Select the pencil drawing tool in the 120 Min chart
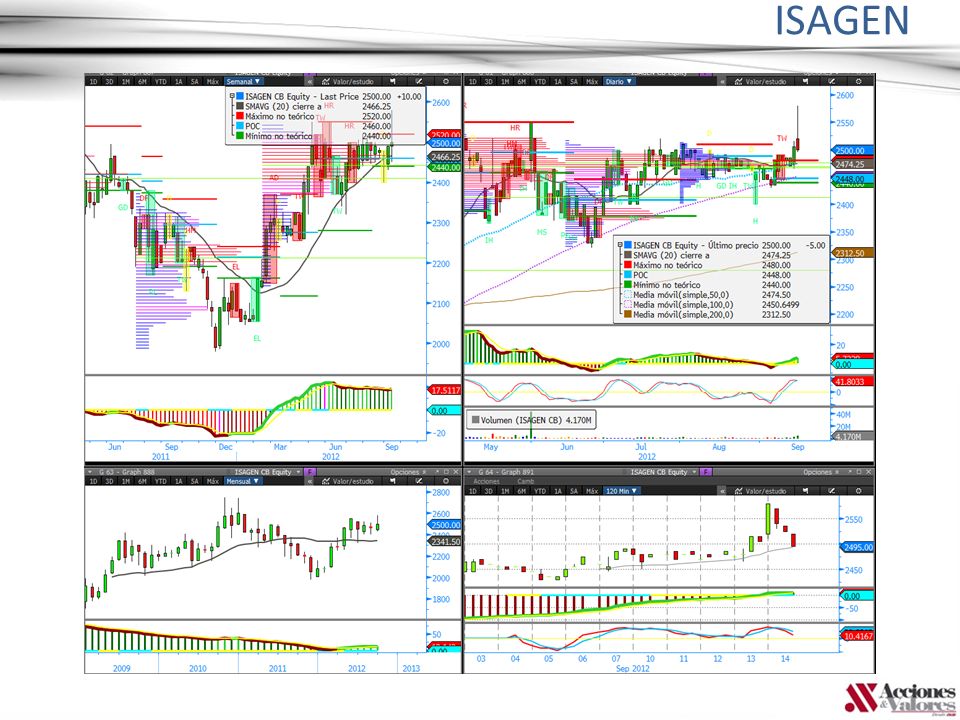Viewport: 960px width, 720px height. point(832,491)
